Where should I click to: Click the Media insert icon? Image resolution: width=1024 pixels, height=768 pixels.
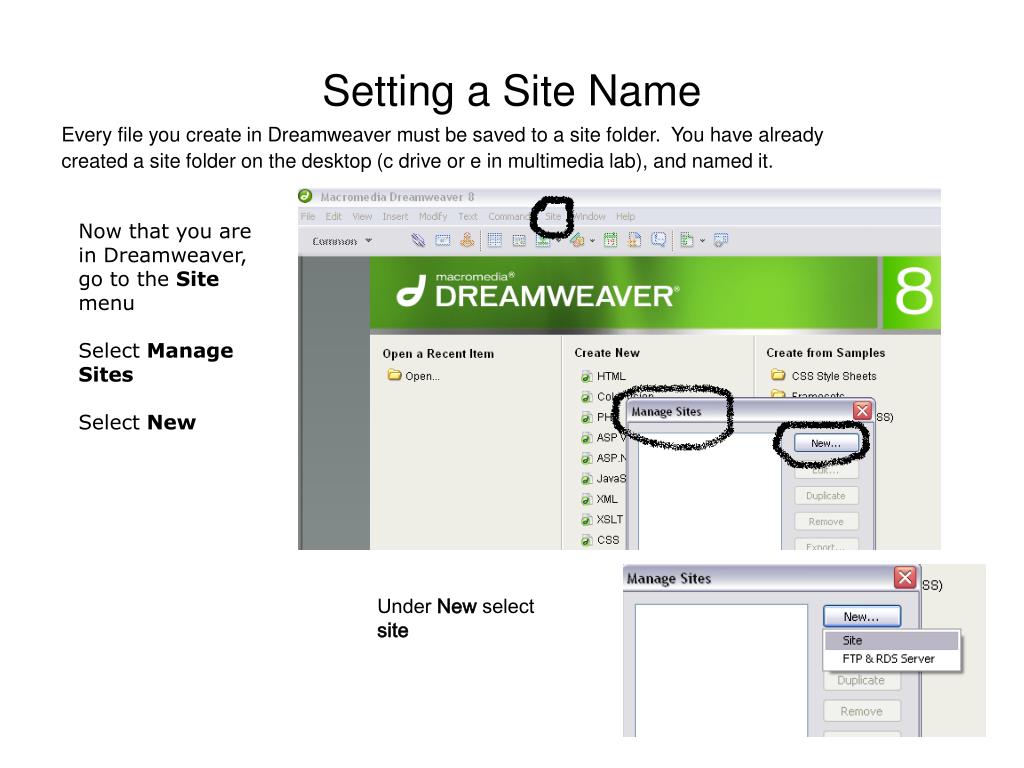pyautogui.click(x=577, y=241)
